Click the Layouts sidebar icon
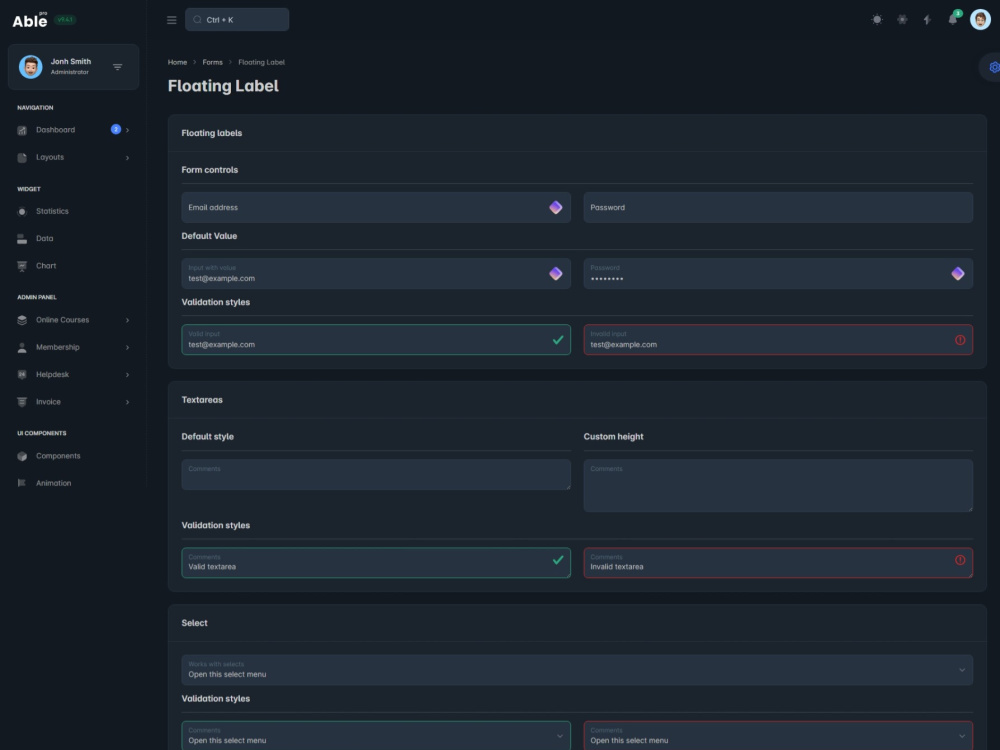Image resolution: width=1000 pixels, height=750 pixels. pos(22,158)
